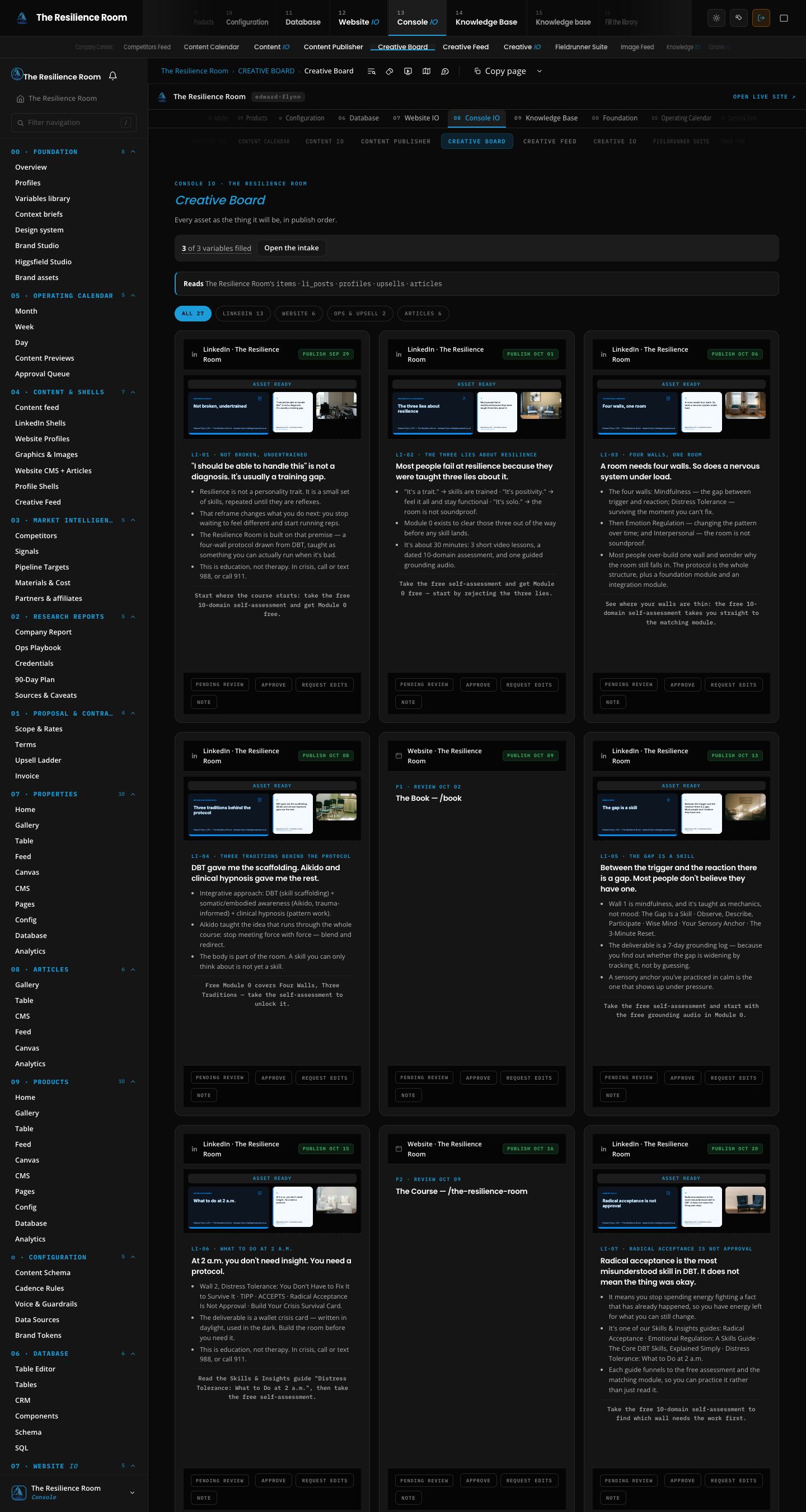Add a NOTE on the LI-05 Gap Is a Skill card

tap(612, 1095)
